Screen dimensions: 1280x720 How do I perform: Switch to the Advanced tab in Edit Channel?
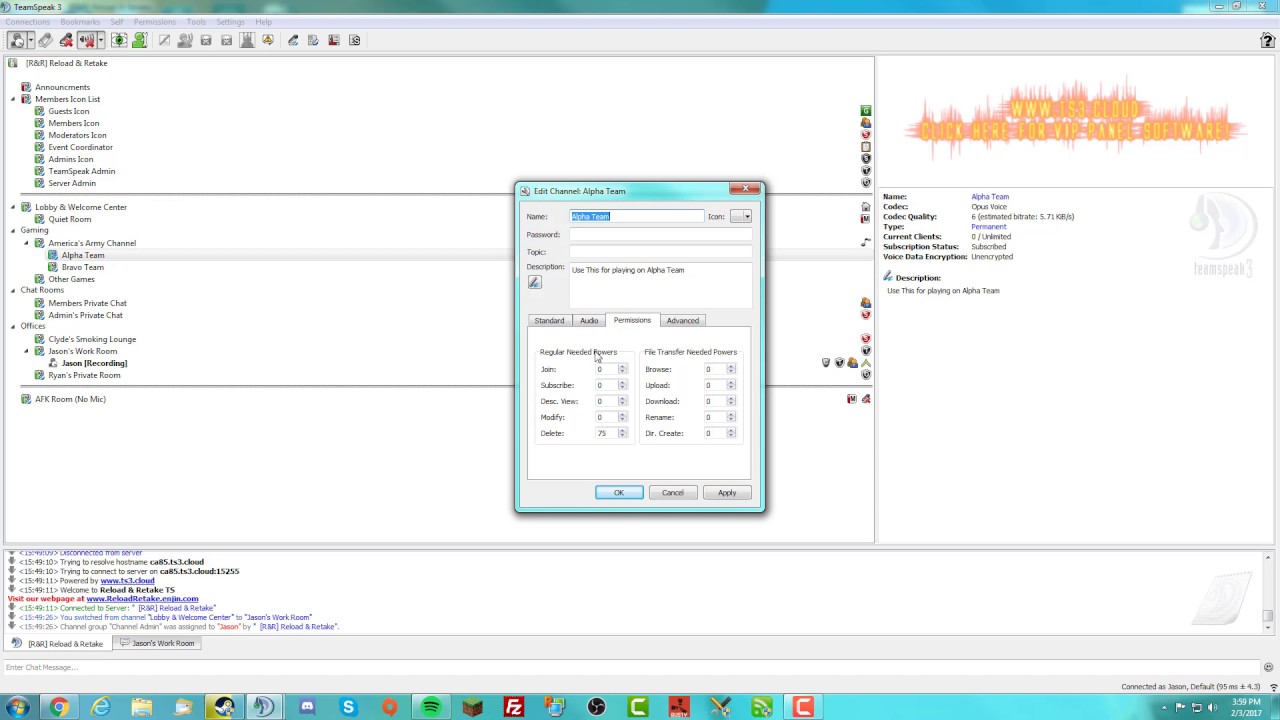[683, 320]
